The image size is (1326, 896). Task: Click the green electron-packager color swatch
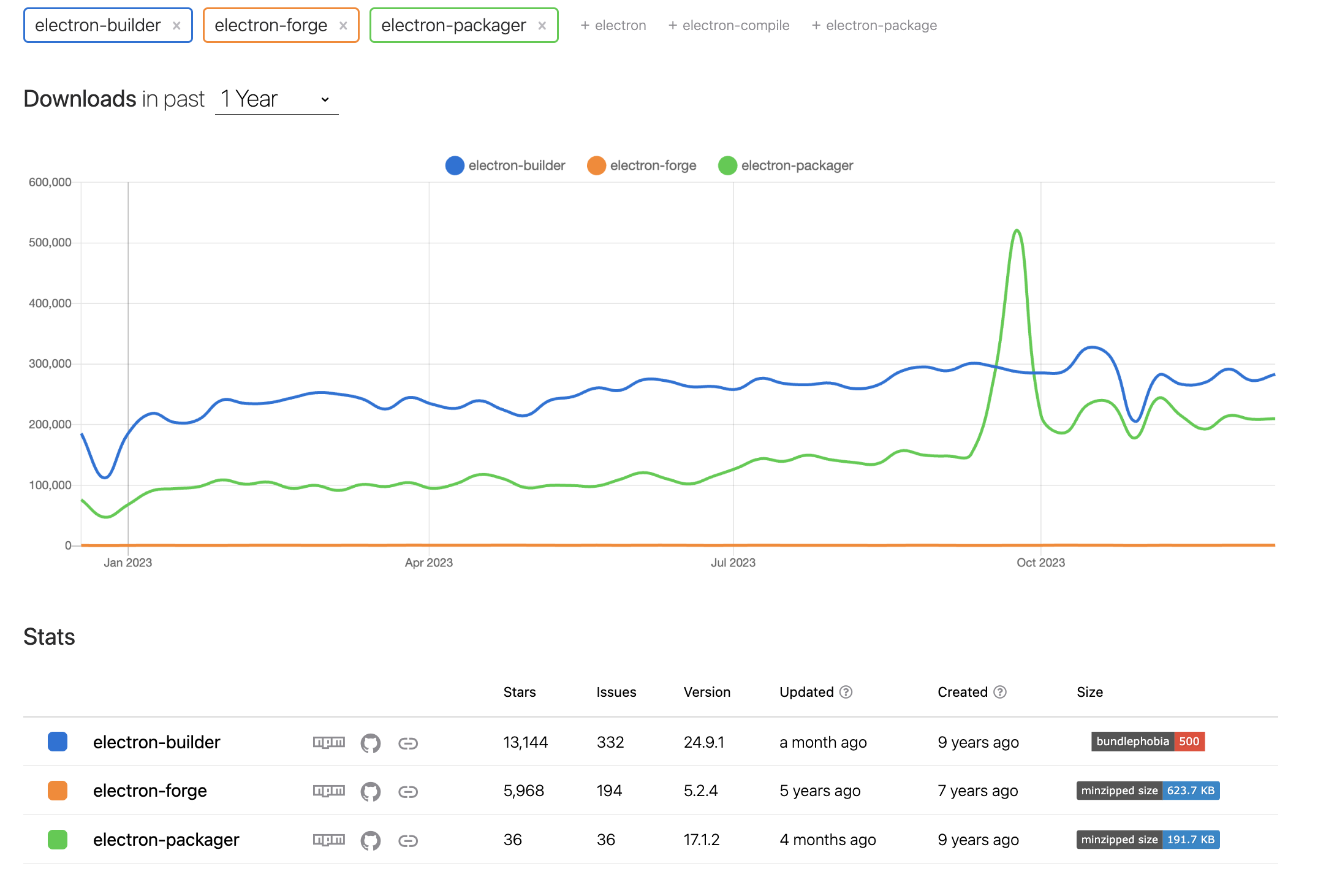(x=58, y=840)
